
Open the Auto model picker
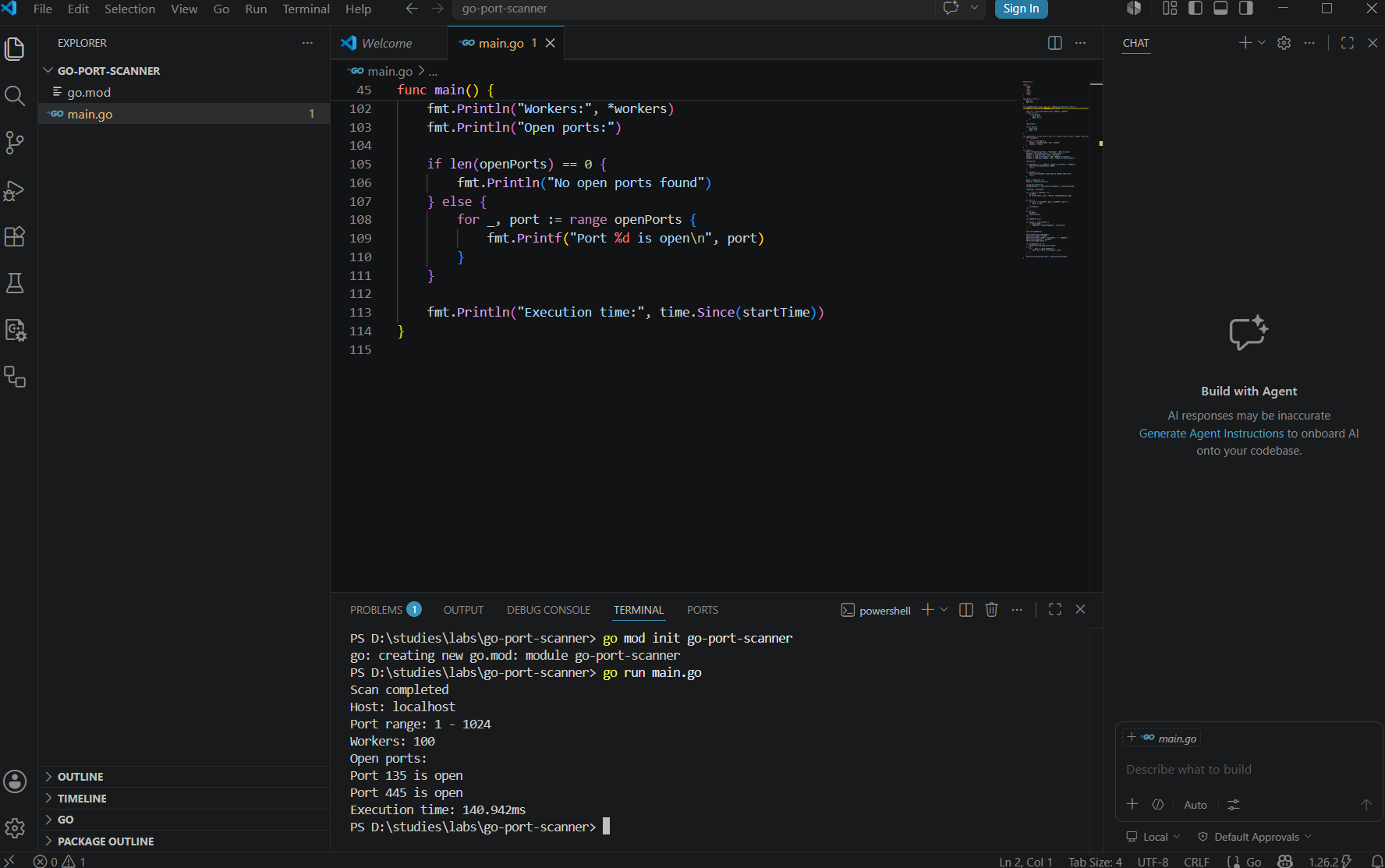tap(1195, 805)
